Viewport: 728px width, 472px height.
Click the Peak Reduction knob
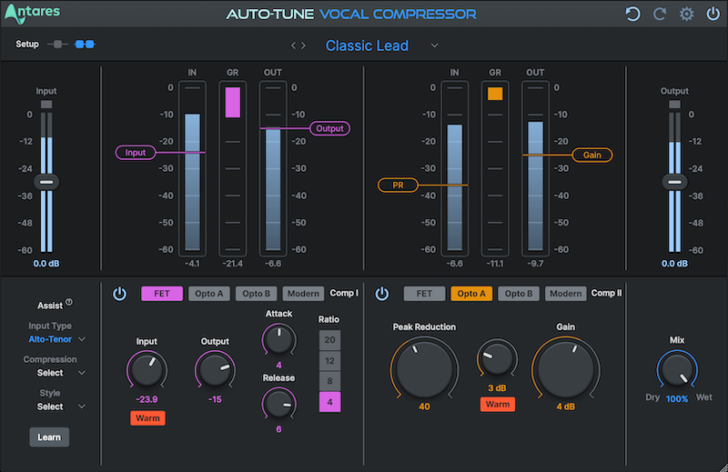(424, 368)
